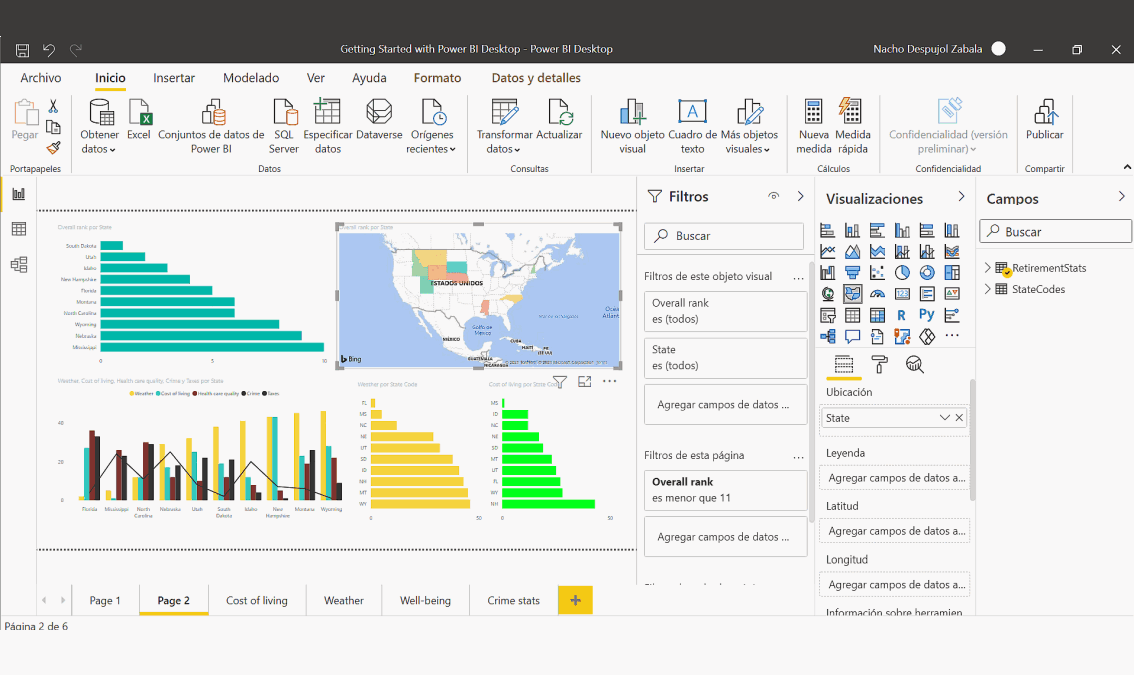
Task: Add a new page with plus button
Action: pos(575,600)
